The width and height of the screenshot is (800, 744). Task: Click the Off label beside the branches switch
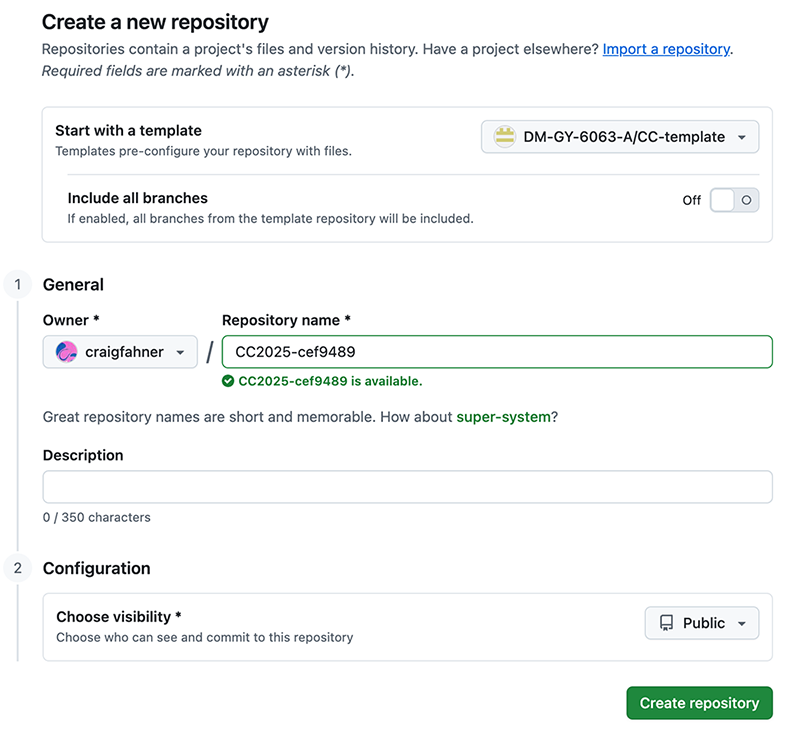691,200
